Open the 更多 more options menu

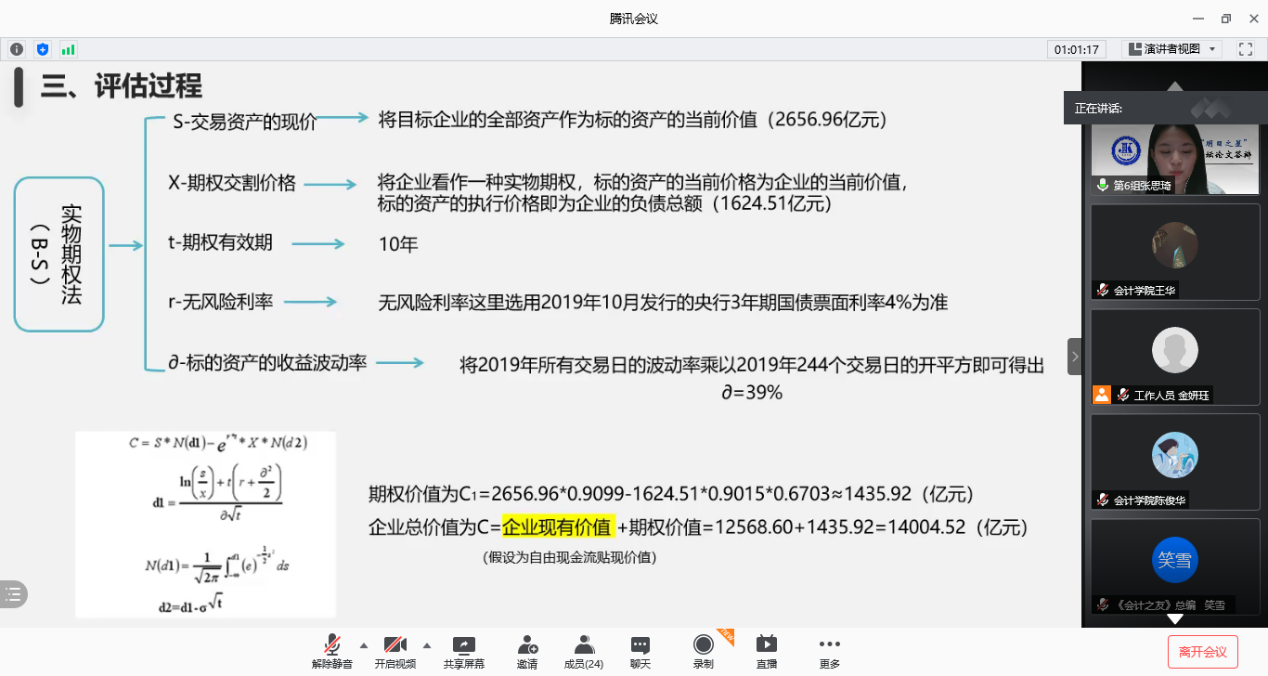[x=829, y=650]
